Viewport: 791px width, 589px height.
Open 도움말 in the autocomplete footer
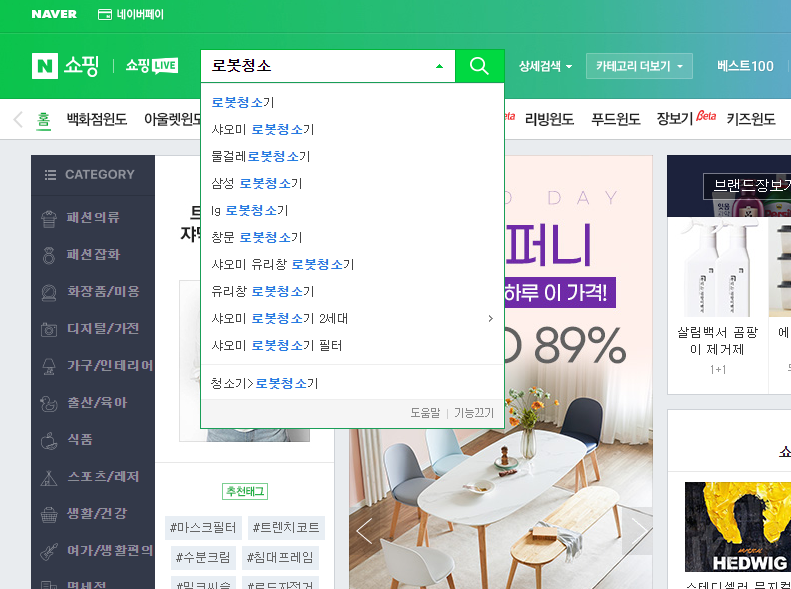425,413
